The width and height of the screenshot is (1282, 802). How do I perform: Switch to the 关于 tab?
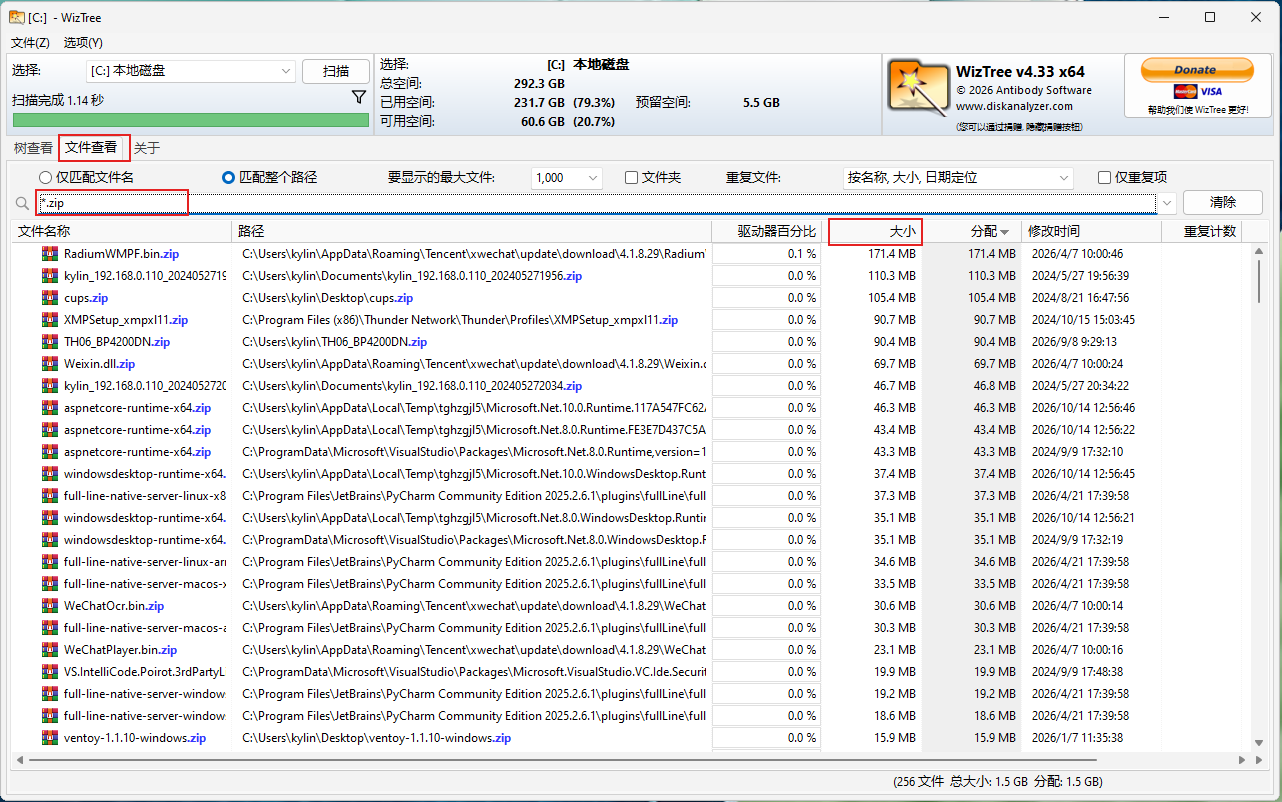(x=147, y=148)
